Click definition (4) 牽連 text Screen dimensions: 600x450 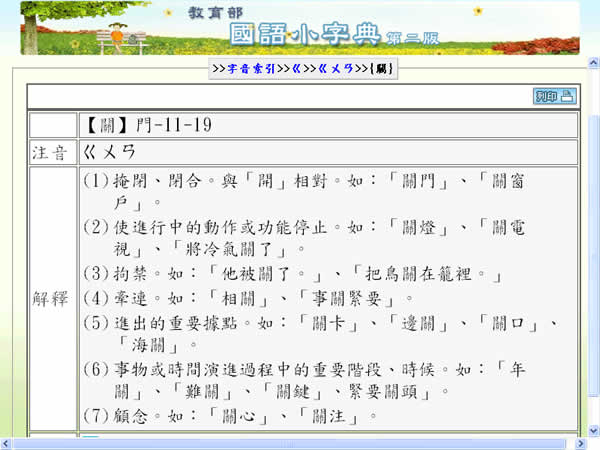pyautogui.click(x=248, y=298)
